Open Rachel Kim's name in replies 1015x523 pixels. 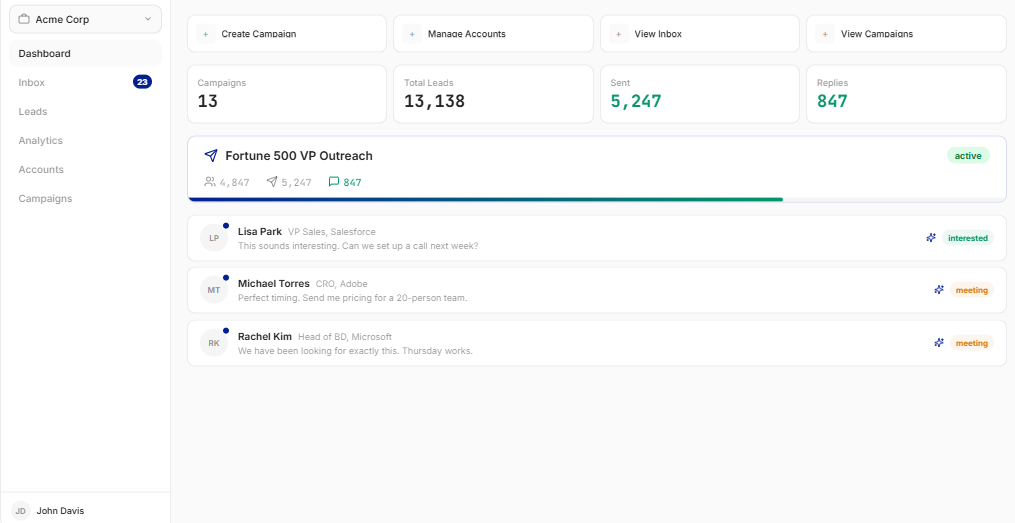click(x=265, y=337)
